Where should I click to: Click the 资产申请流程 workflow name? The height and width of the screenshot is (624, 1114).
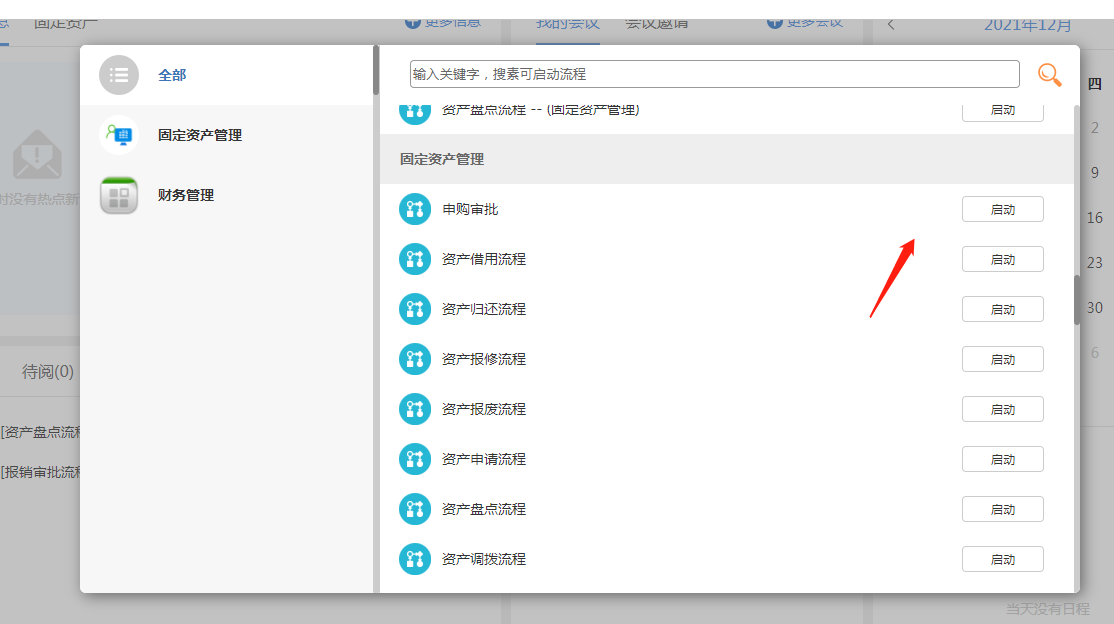(x=484, y=459)
